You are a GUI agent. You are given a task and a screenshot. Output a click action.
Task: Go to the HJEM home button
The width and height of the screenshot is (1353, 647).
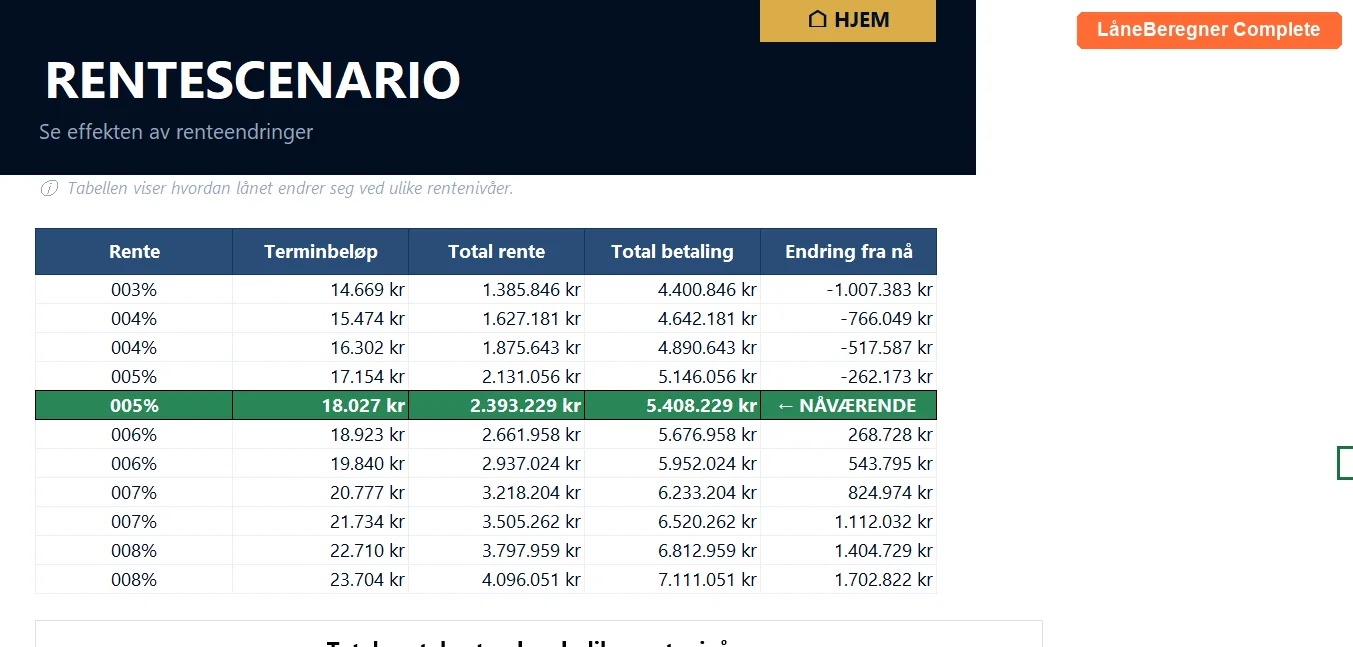click(848, 20)
